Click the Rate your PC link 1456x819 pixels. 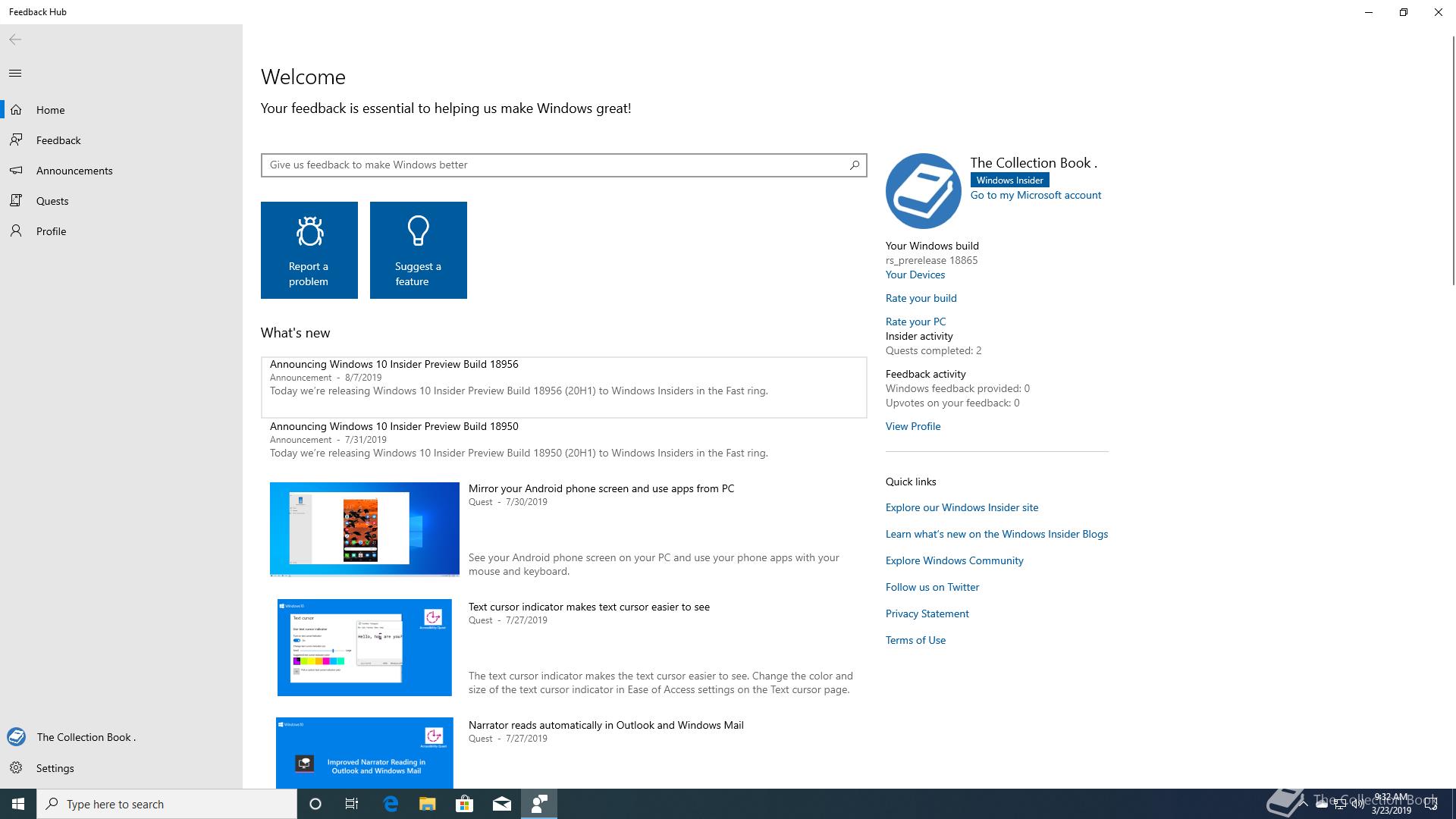pyautogui.click(x=915, y=322)
